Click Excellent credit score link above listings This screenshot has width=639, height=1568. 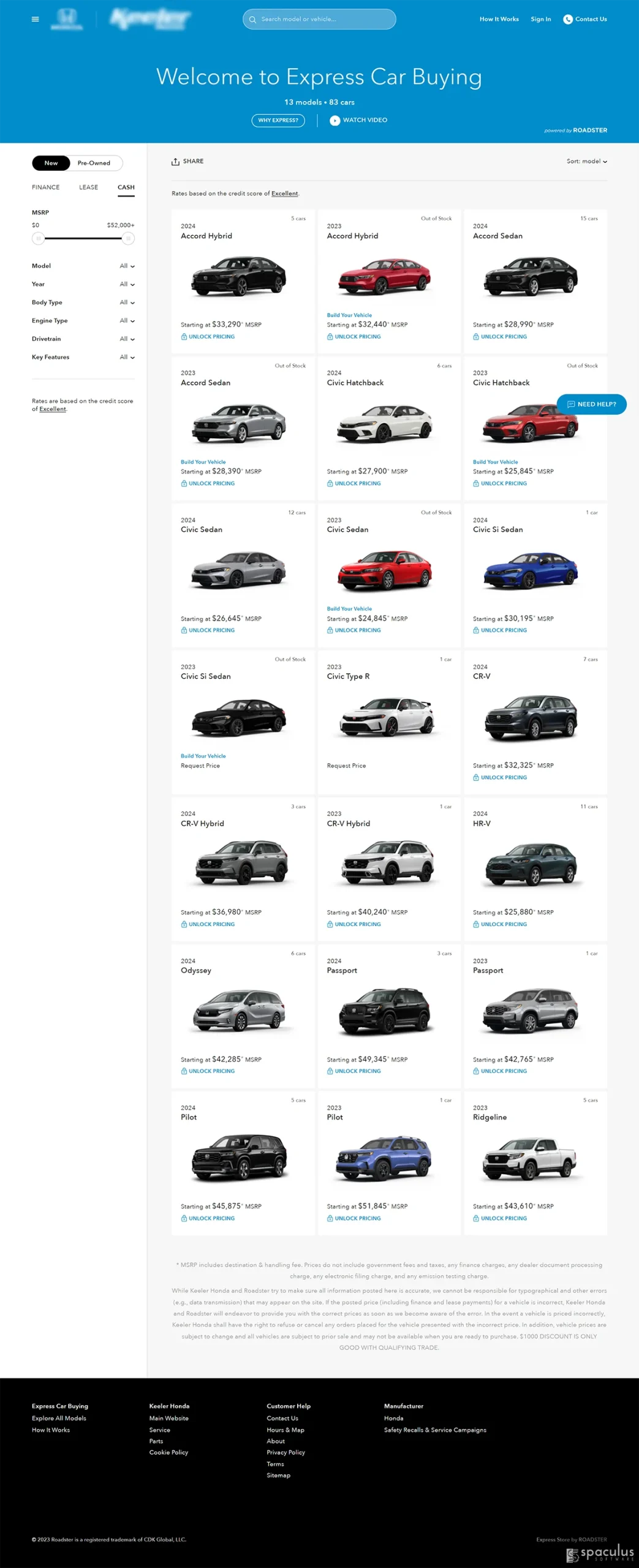pyautogui.click(x=284, y=194)
